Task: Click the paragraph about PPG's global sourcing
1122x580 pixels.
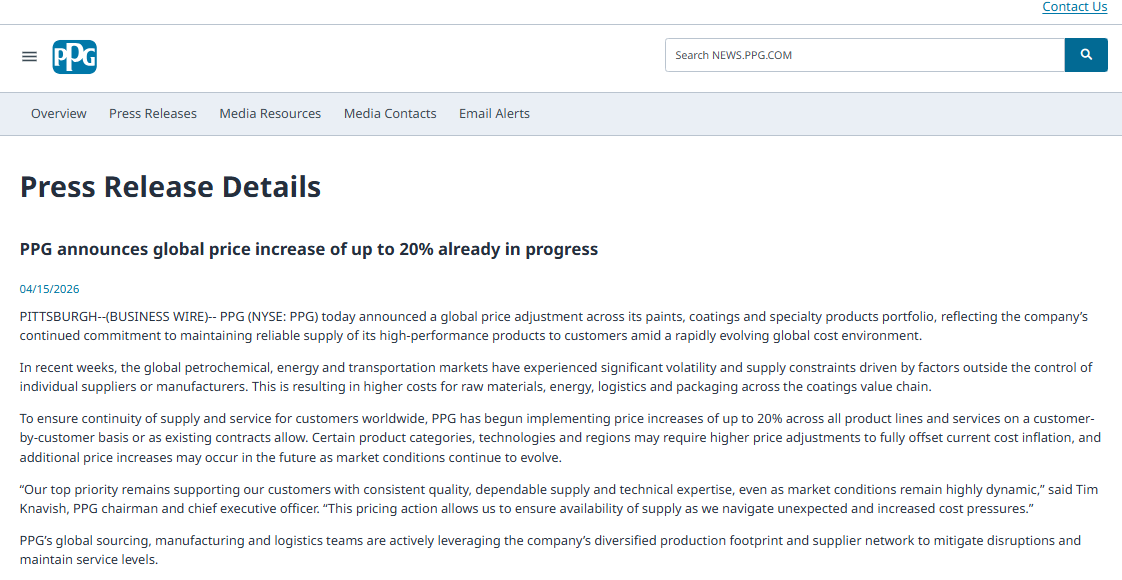Action: pos(550,549)
